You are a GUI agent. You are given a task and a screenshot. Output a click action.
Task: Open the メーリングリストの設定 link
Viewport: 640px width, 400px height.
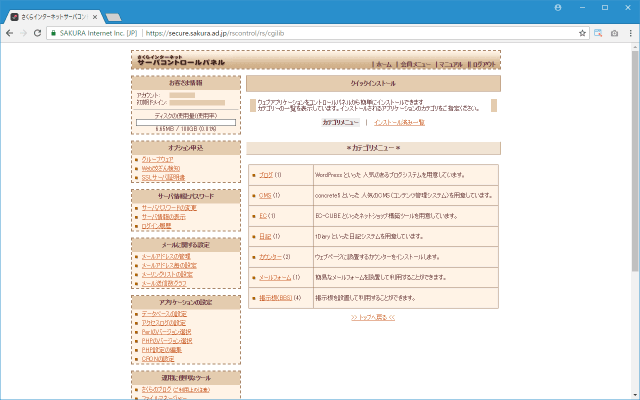pyautogui.click(x=167, y=274)
